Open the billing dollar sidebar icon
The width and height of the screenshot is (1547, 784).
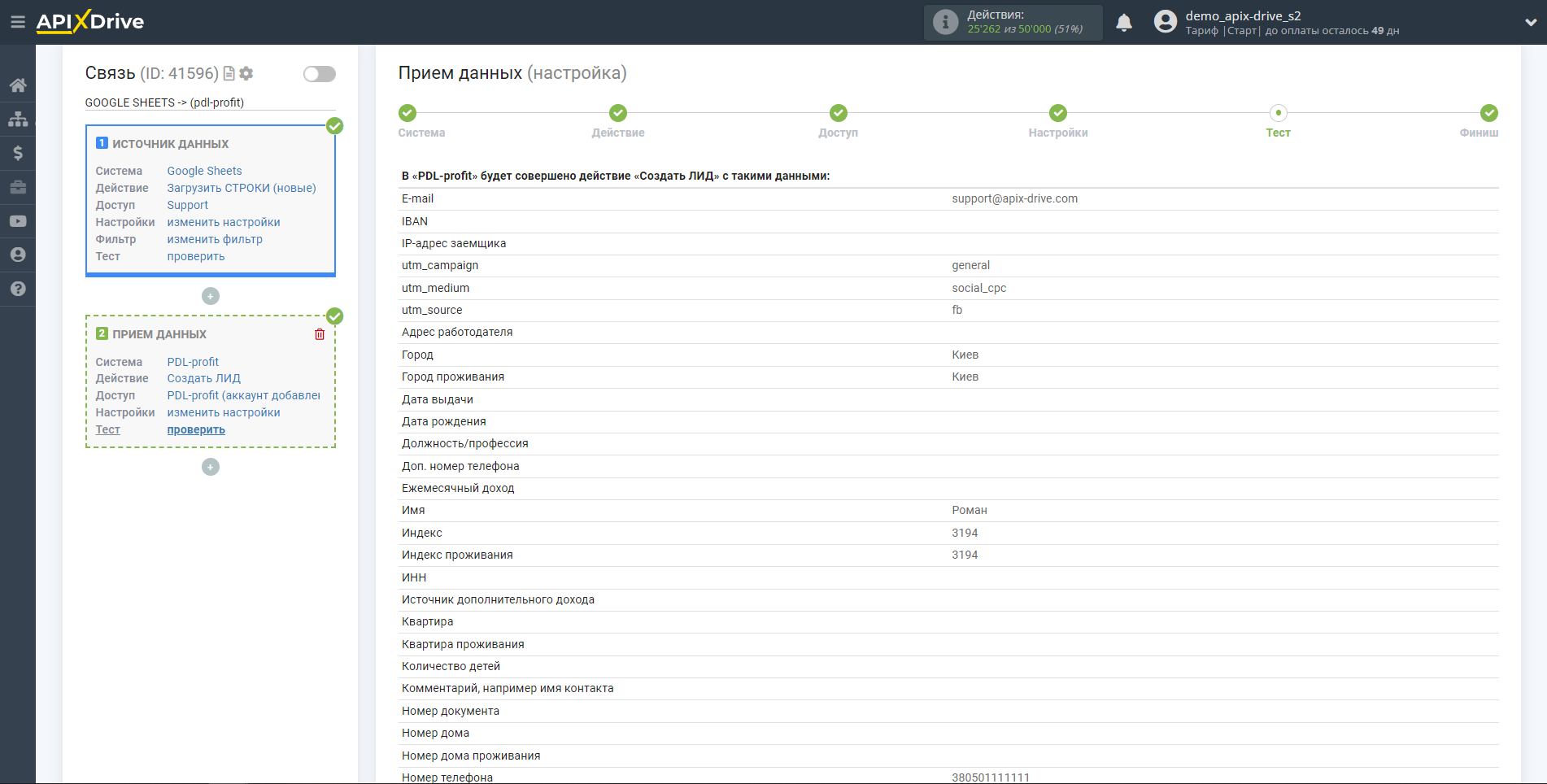18,153
